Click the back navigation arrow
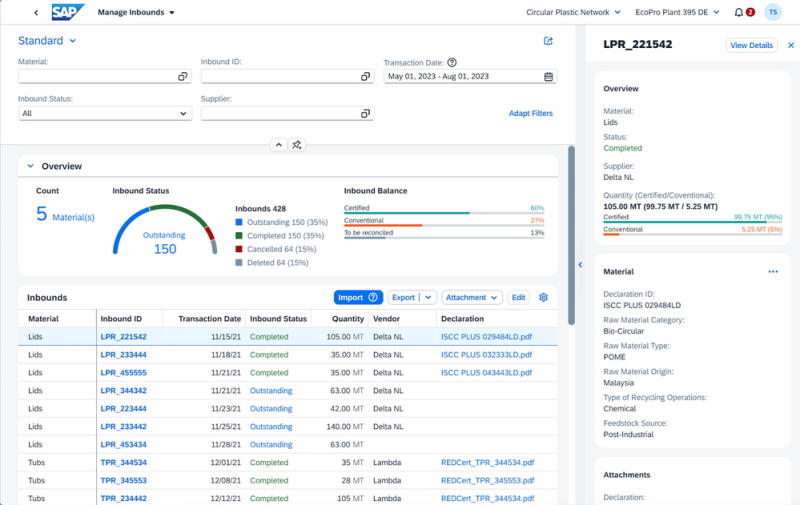 click(36, 13)
